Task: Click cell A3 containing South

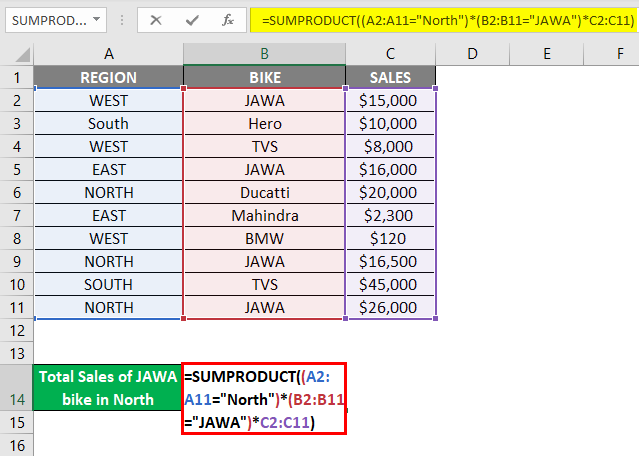Action: tap(108, 123)
